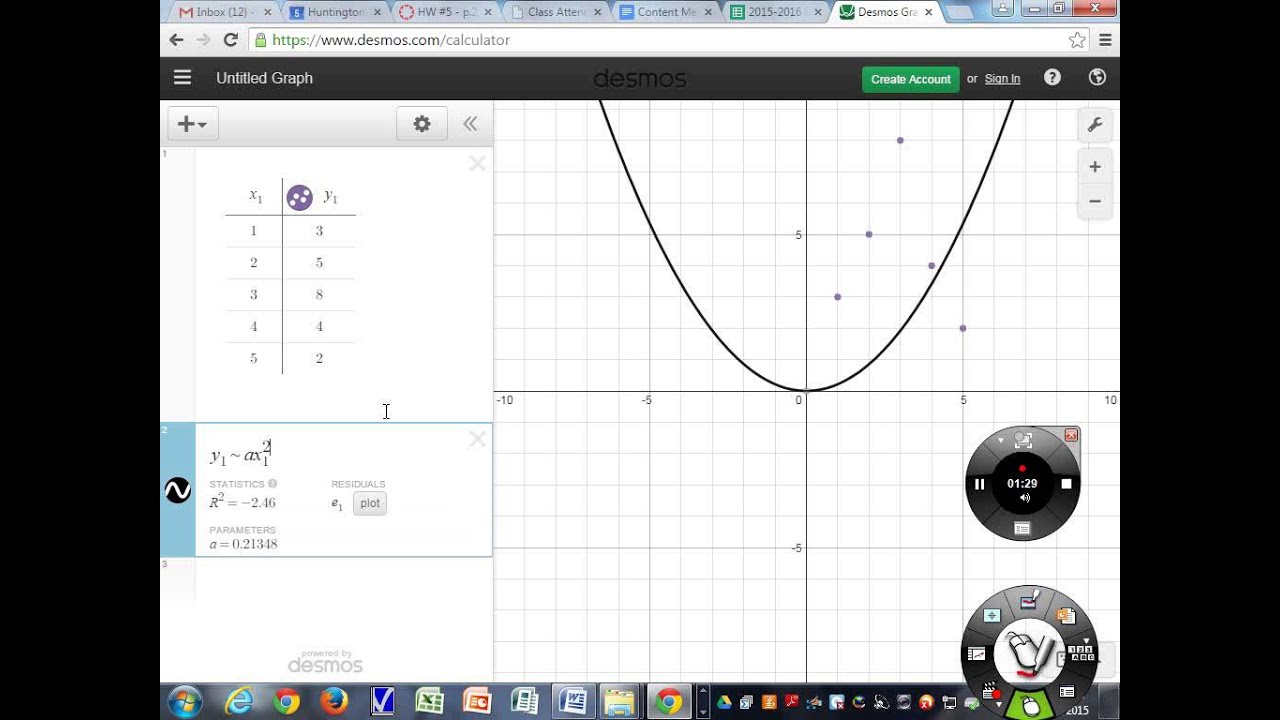Open the Chrome menu button
The height and width of the screenshot is (720, 1280).
[1105, 40]
